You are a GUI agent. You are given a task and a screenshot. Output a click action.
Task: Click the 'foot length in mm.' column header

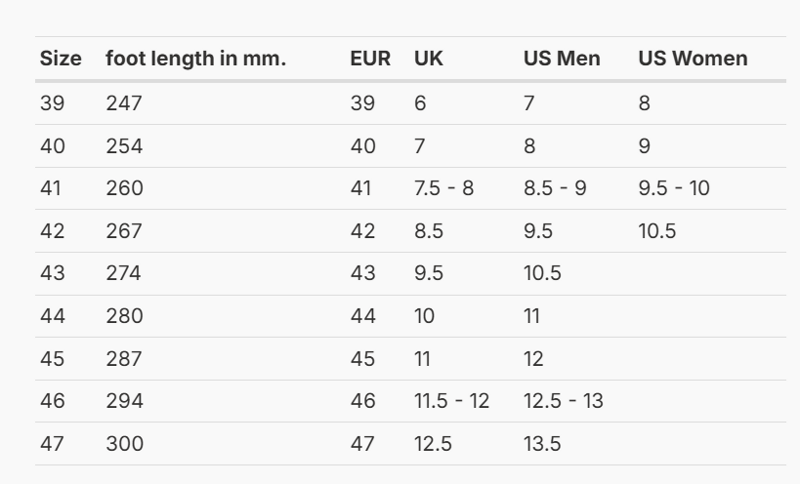(196, 59)
